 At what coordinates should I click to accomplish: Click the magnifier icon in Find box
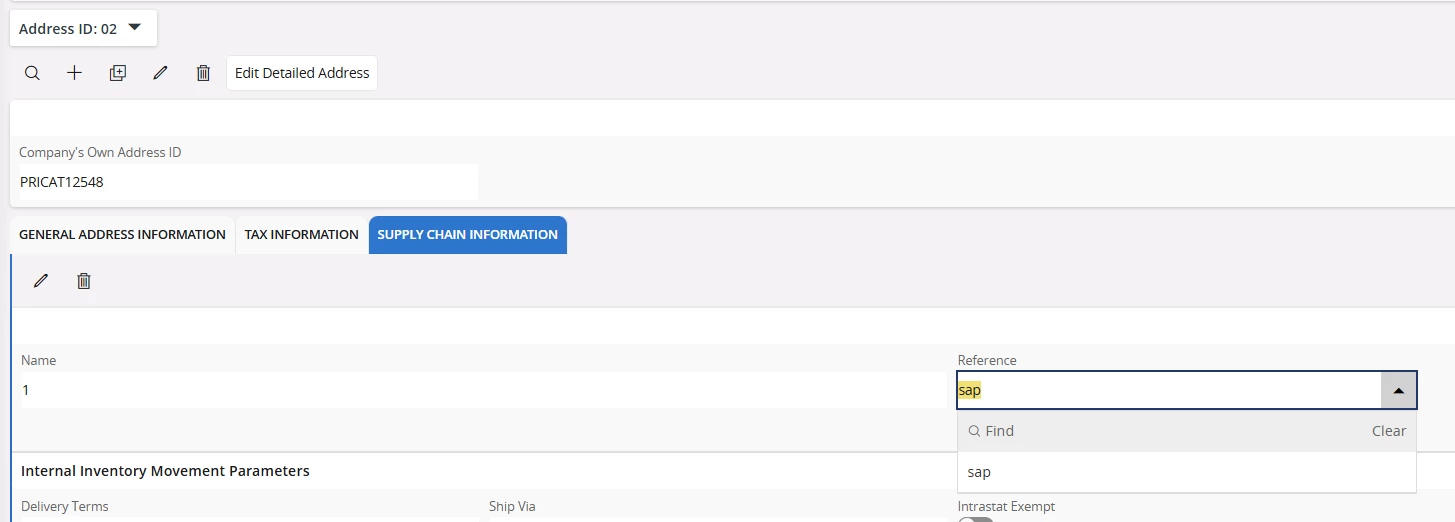click(x=973, y=431)
